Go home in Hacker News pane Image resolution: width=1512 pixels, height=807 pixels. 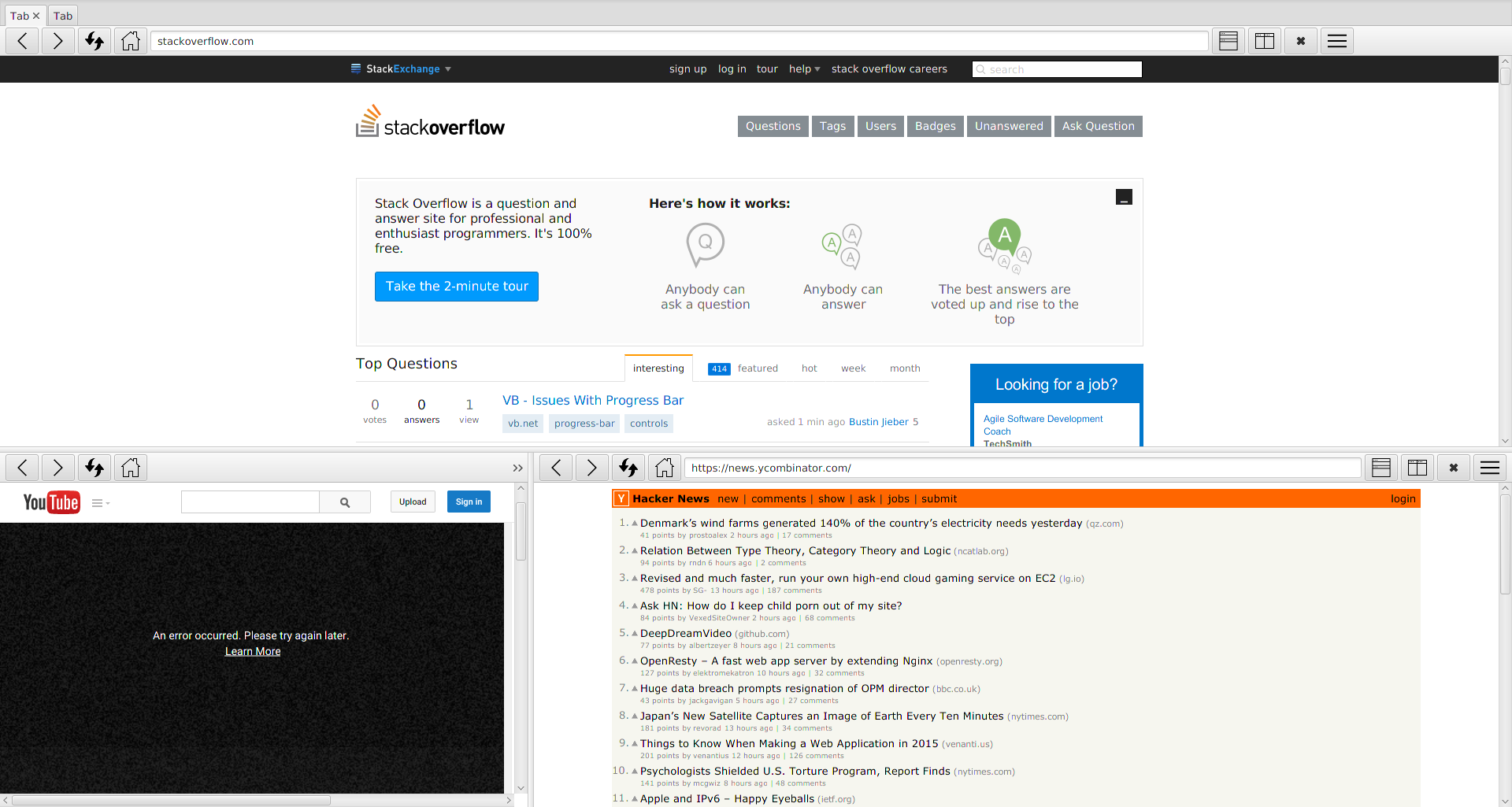pyautogui.click(x=665, y=468)
